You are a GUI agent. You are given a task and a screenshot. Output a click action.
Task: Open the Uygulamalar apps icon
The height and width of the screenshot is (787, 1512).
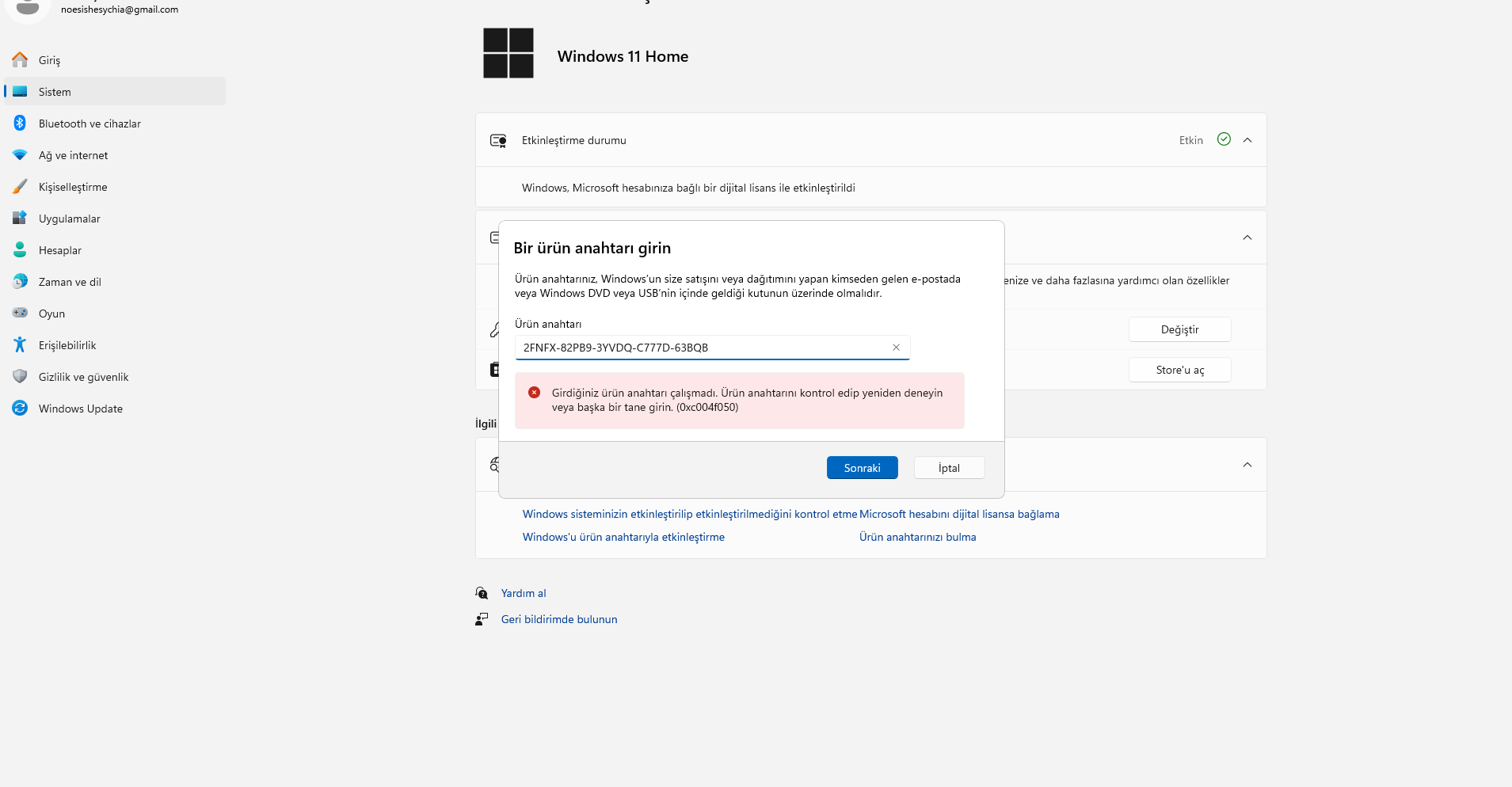(x=20, y=219)
